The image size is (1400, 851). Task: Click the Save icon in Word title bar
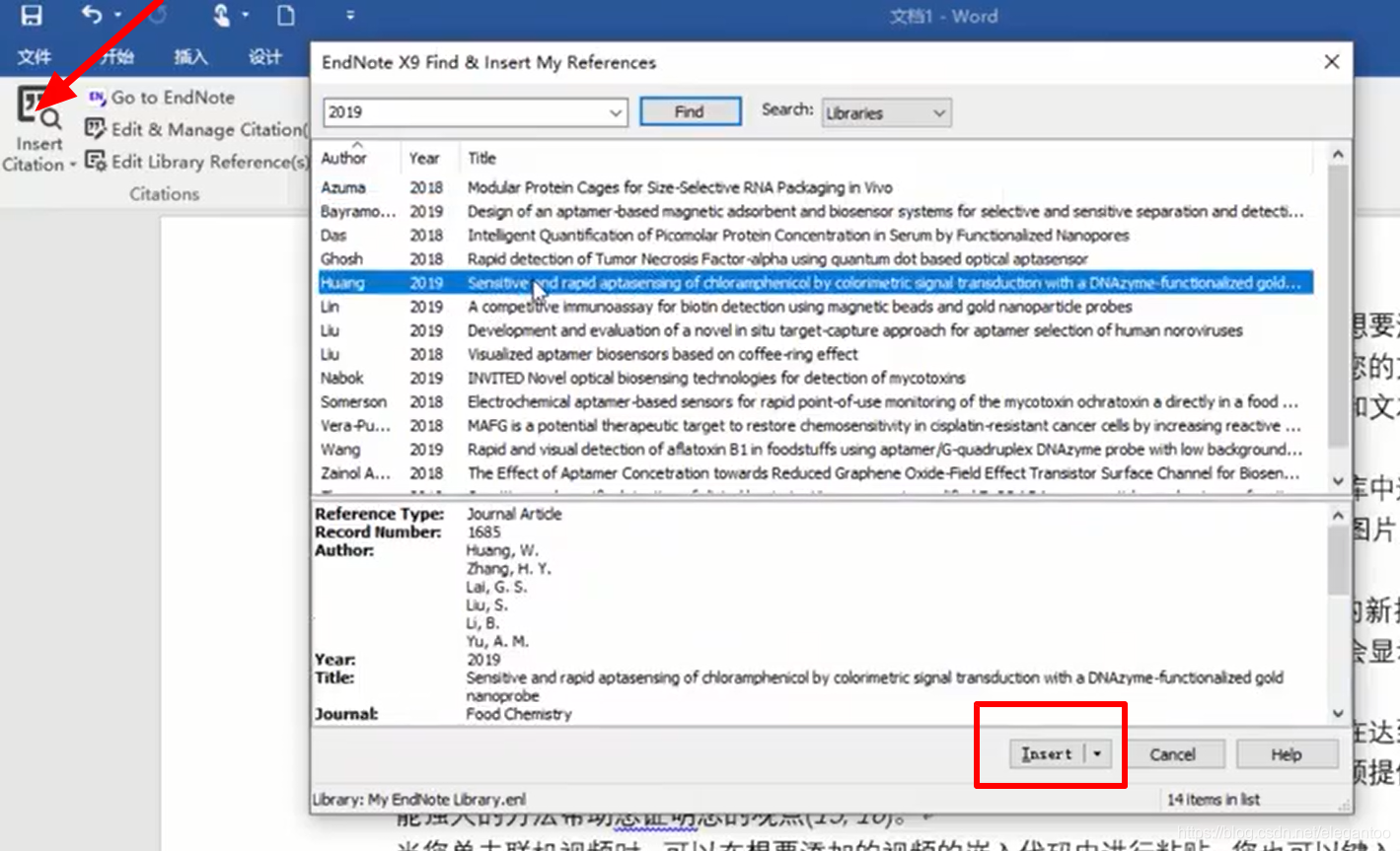pos(32,15)
